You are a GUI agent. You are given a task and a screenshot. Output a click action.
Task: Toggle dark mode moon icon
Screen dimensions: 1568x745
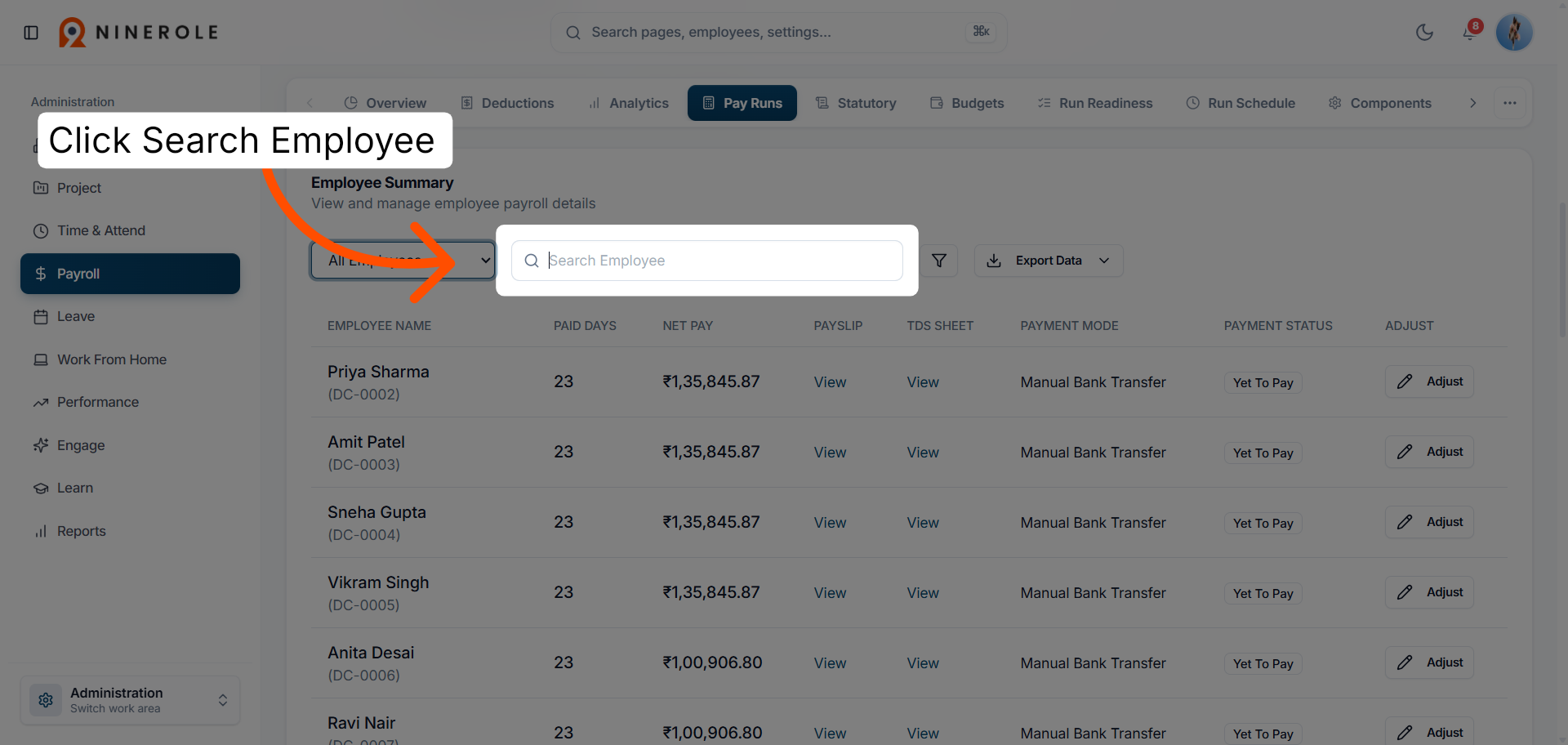pos(1424,33)
